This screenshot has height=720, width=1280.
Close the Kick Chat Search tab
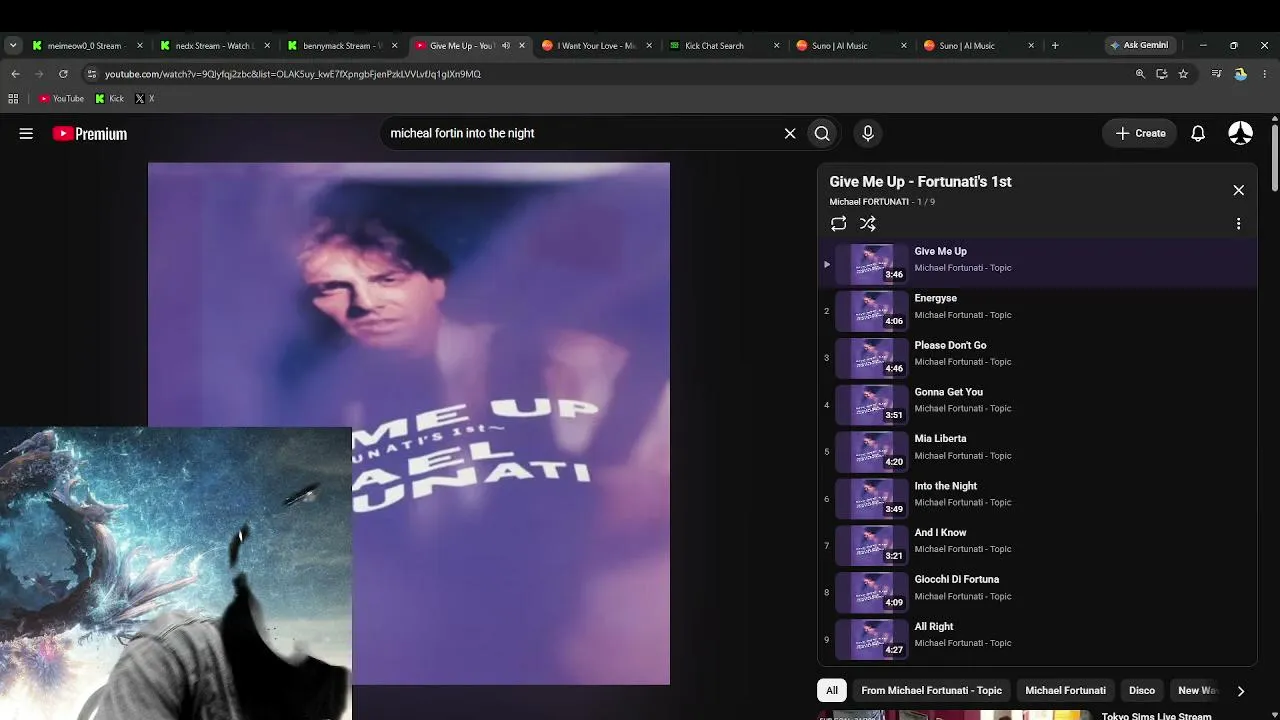(x=777, y=45)
